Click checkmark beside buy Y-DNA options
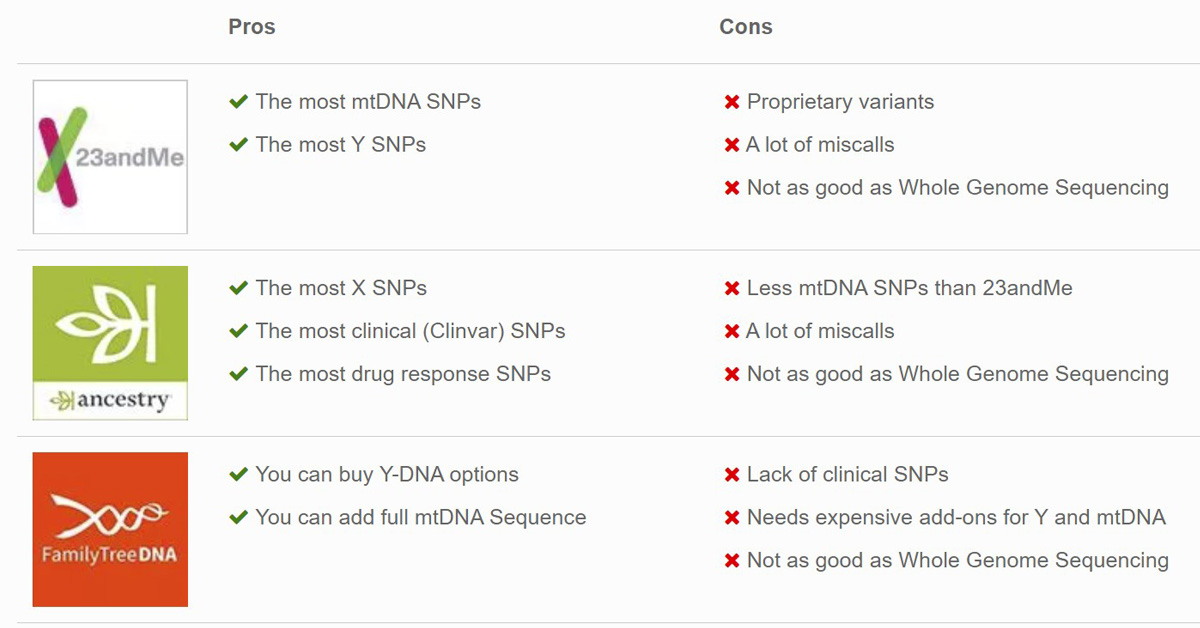Viewport: 1200px width, 628px height. (238, 474)
